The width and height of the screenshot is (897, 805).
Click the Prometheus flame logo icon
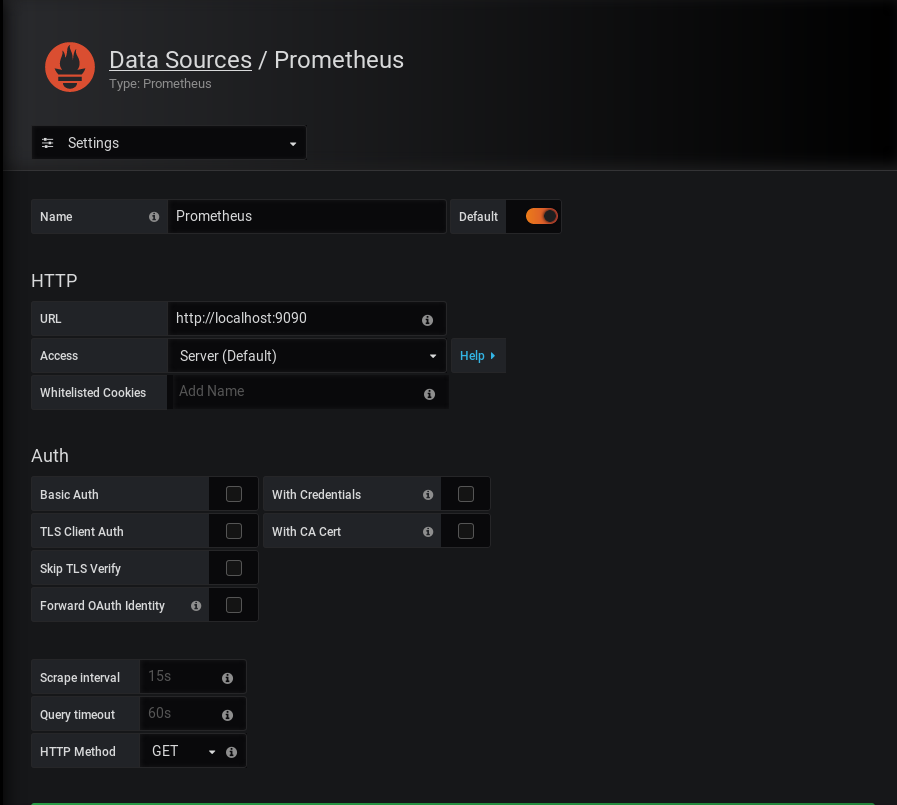[x=70, y=67]
